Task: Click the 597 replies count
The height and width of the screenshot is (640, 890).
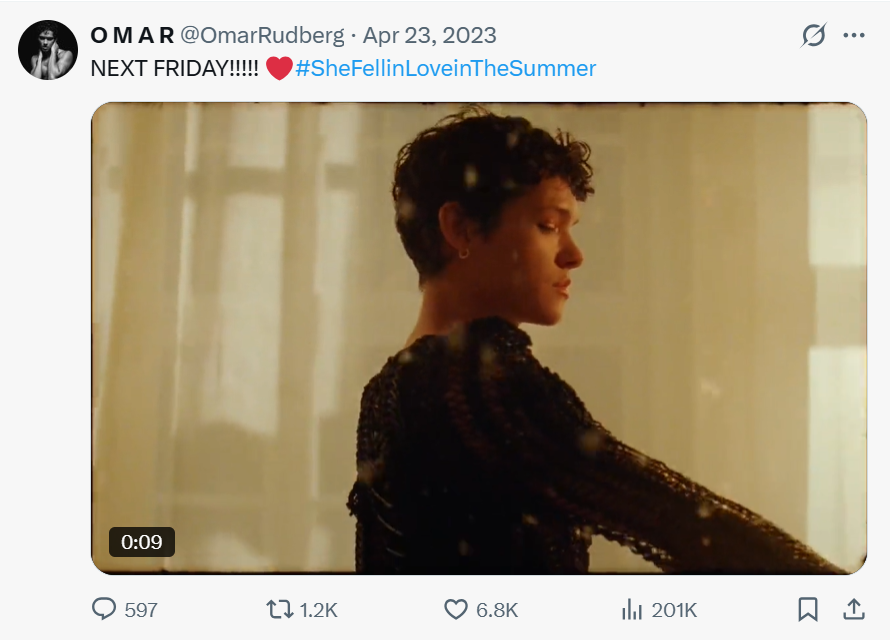Action: click(x=141, y=610)
